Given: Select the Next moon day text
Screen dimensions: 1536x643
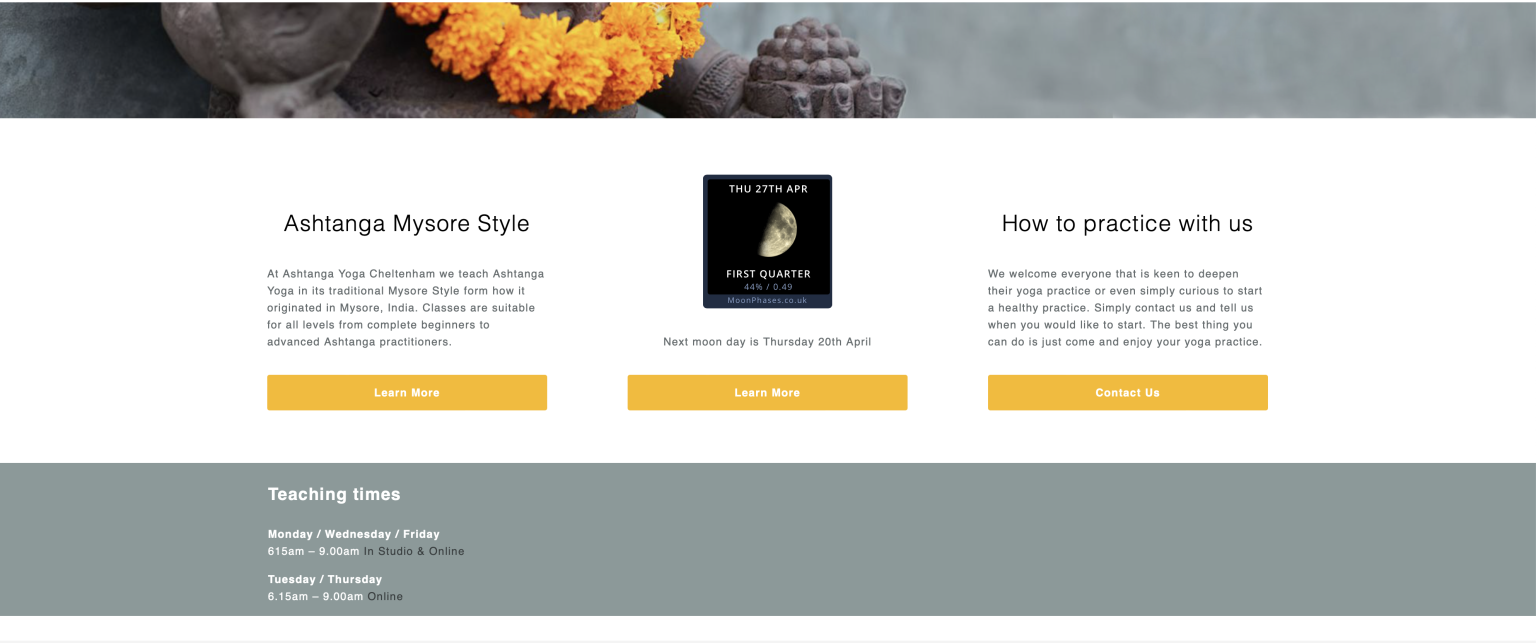Looking at the screenshot, I should (767, 342).
